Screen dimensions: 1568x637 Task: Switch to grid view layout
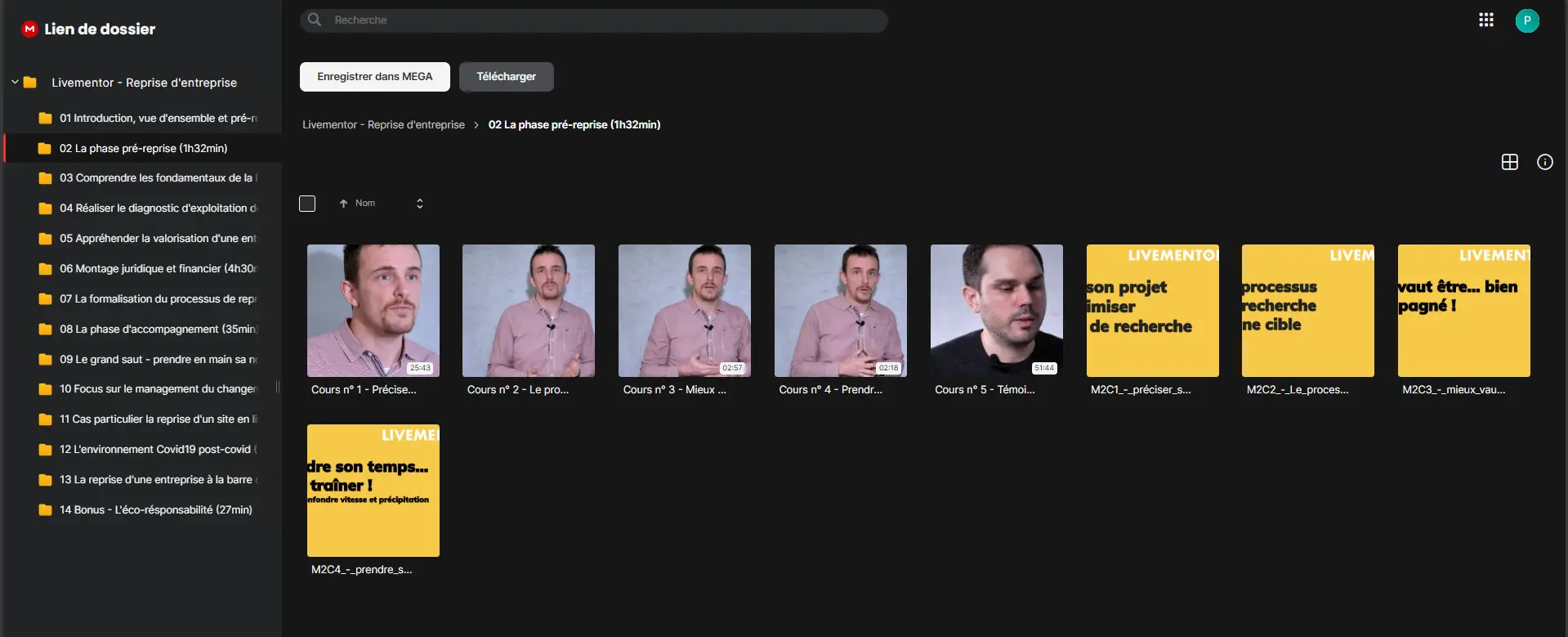click(x=1510, y=162)
